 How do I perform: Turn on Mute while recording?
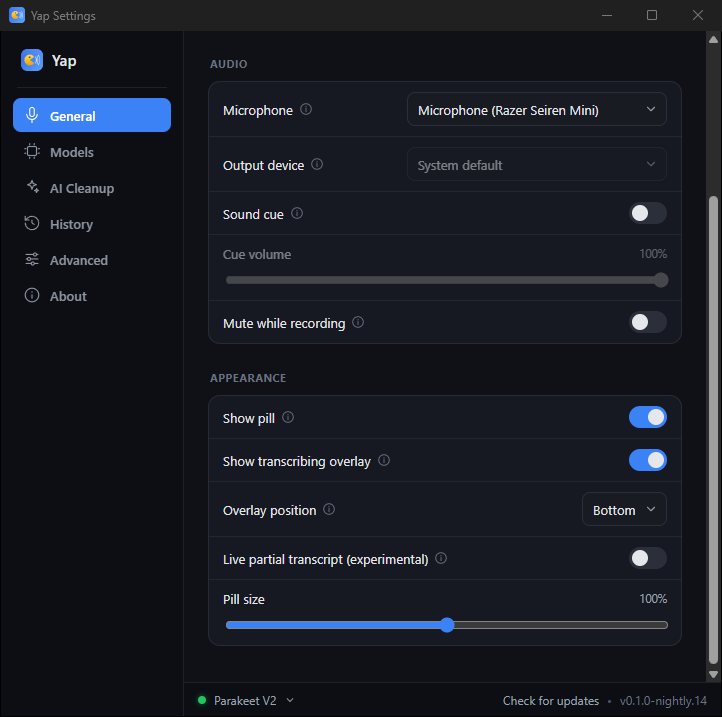coord(647,322)
